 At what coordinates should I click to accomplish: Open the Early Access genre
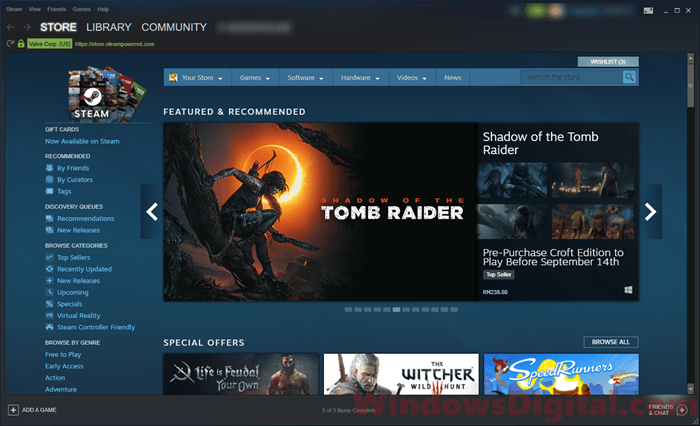(x=64, y=366)
